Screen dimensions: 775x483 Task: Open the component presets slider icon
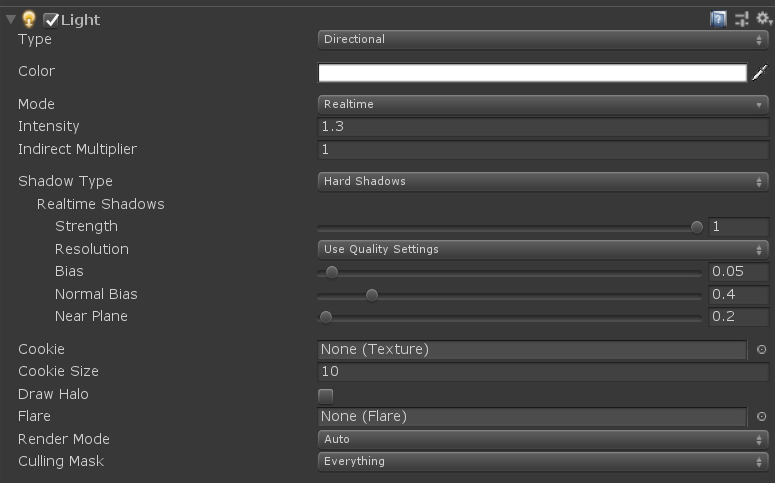(741, 19)
